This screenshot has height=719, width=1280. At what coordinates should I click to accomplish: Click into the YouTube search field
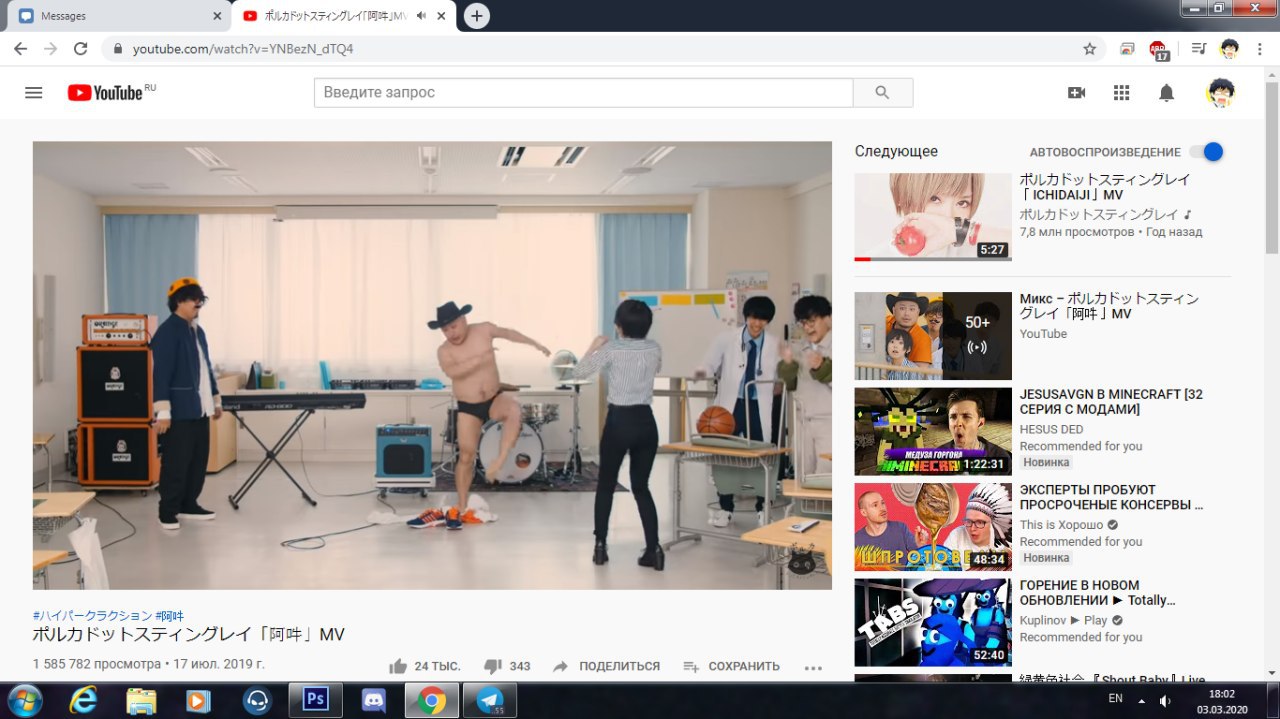point(584,92)
